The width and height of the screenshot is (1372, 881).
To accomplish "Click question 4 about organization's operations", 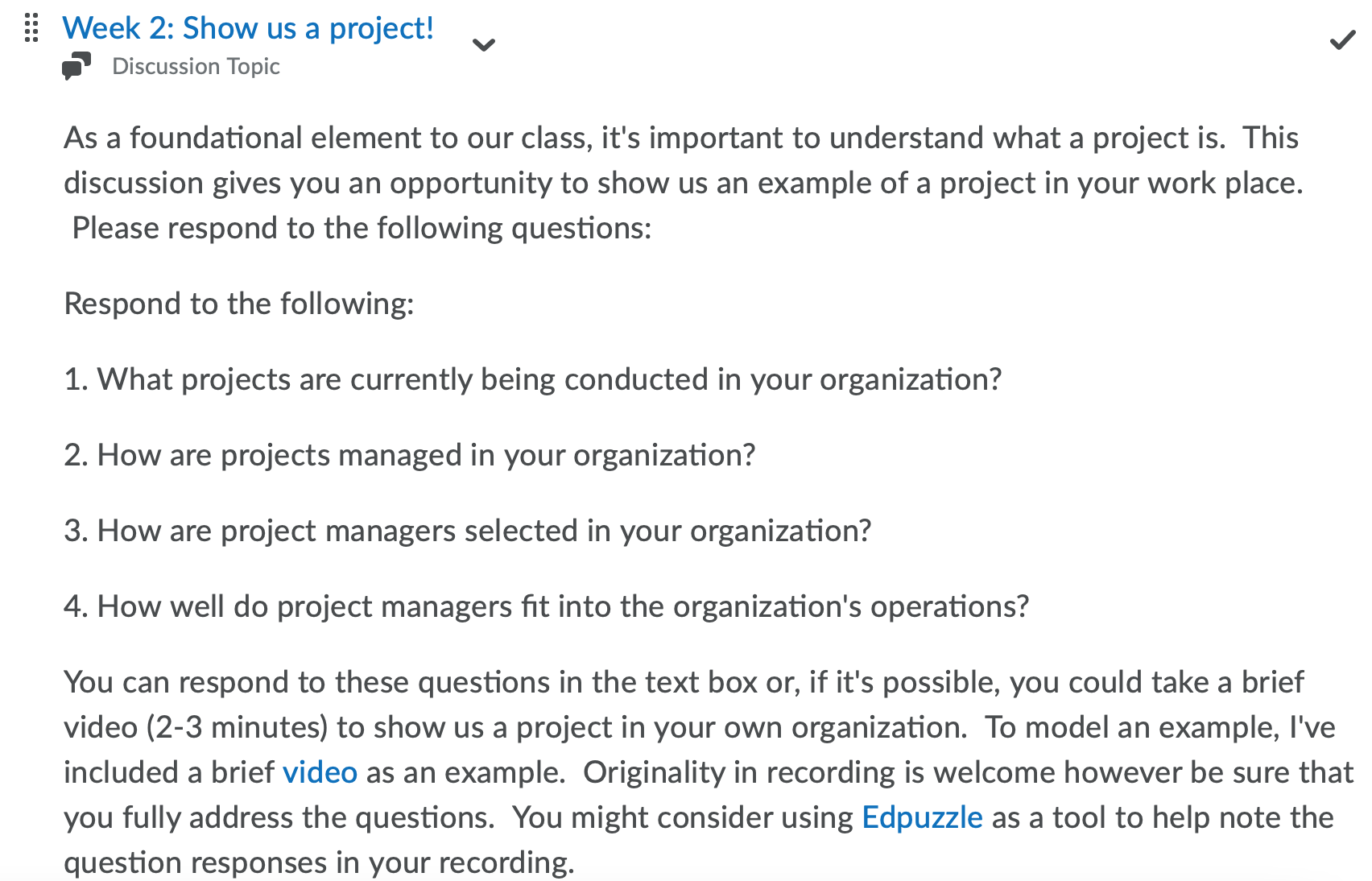I will 547,606.
